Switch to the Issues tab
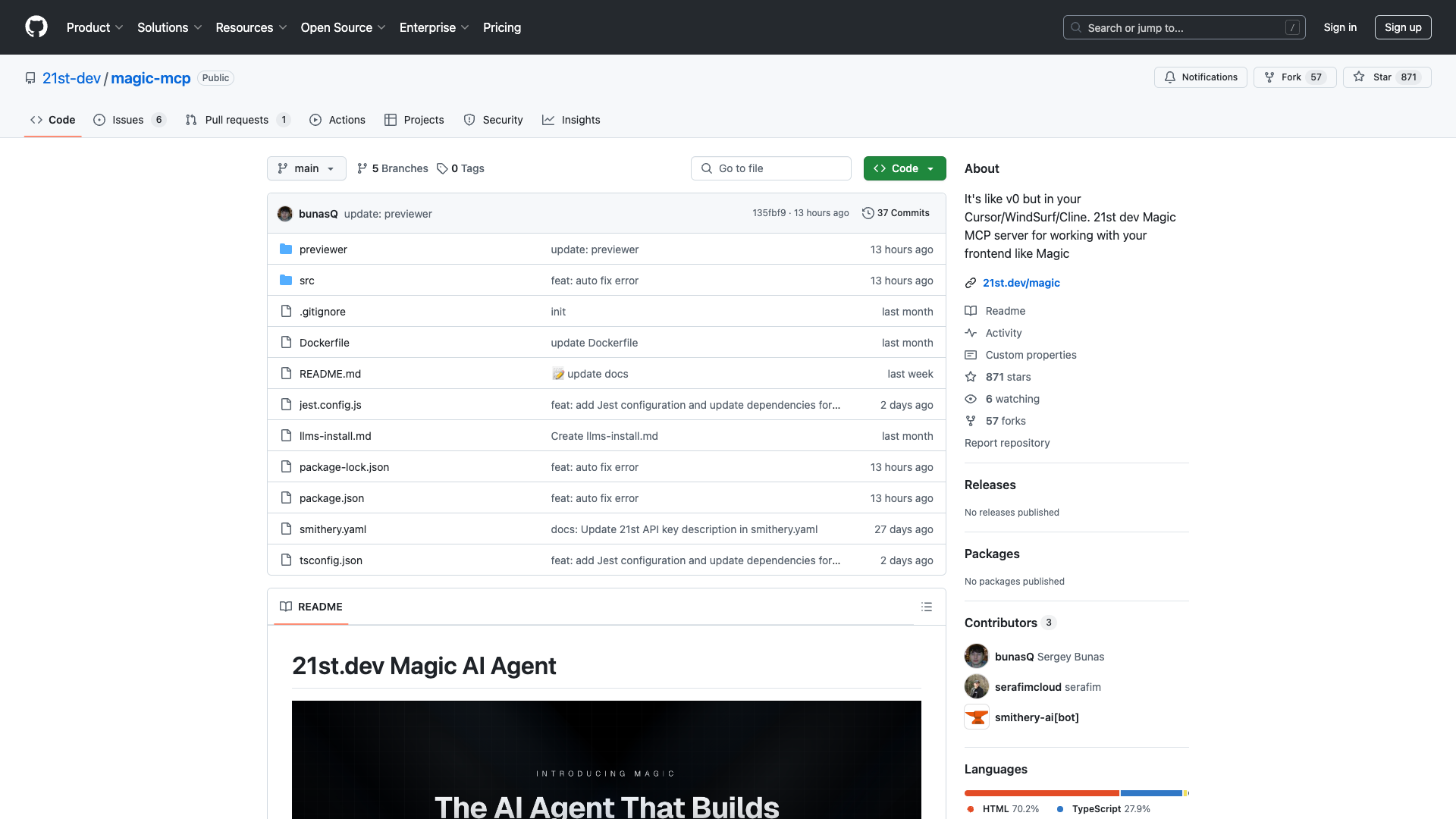This screenshot has width=1456, height=819. coord(128,120)
